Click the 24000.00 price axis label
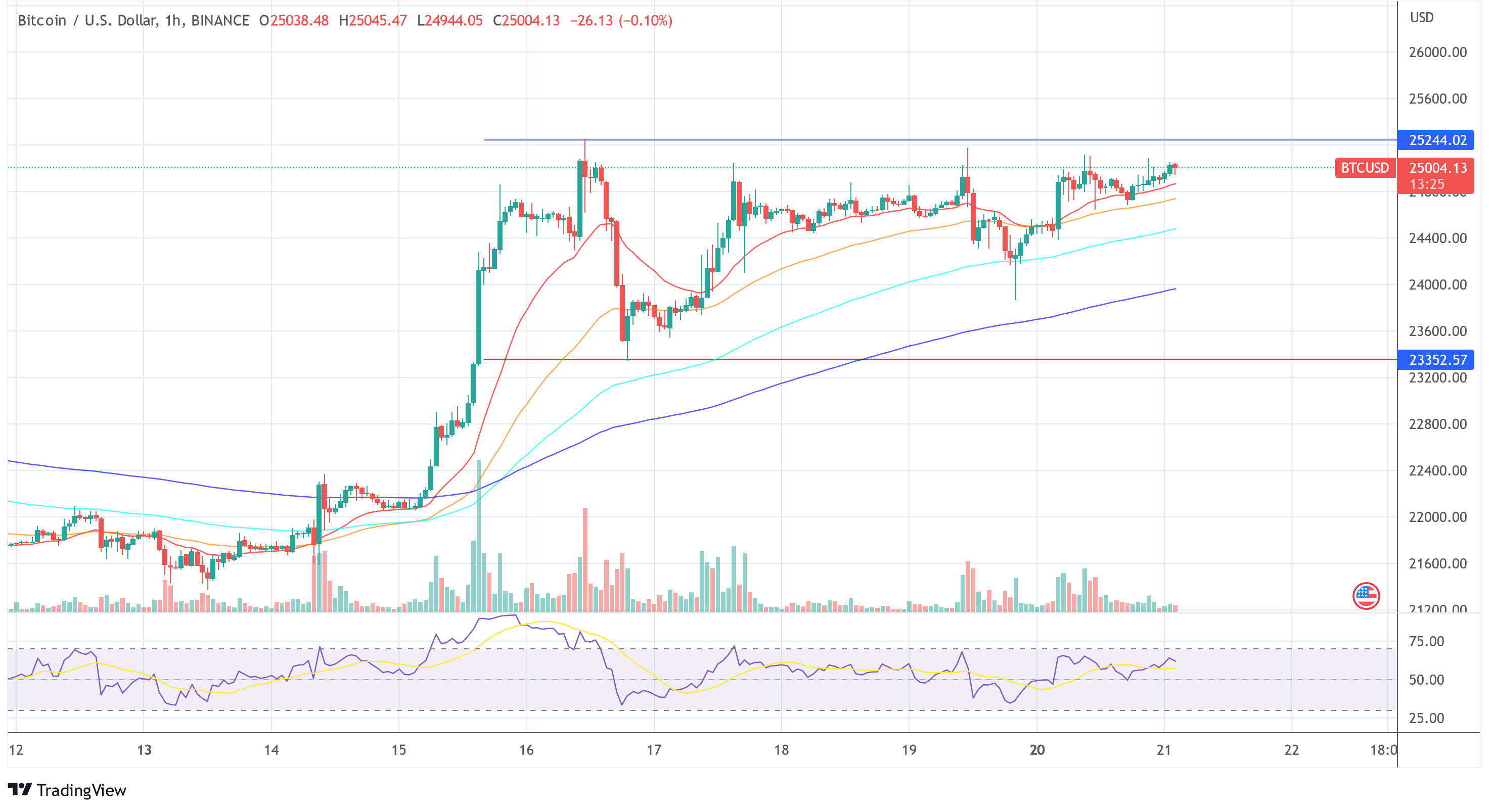Screen dimensions: 1493x812 [x=1438, y=284]
